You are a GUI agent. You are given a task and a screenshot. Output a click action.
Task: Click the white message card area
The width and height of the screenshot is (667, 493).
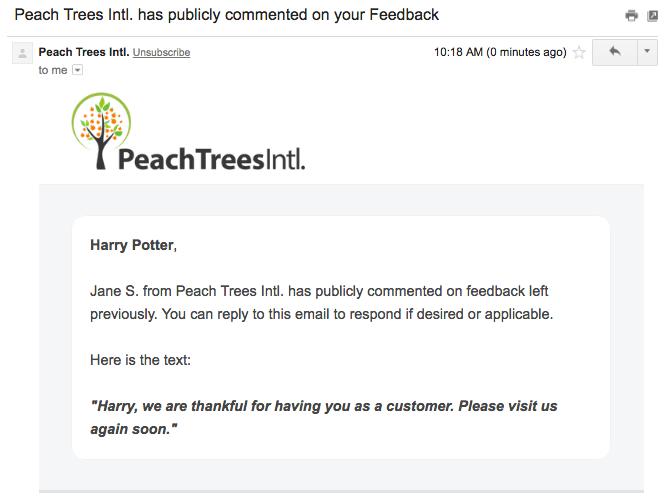click(341, 338)
